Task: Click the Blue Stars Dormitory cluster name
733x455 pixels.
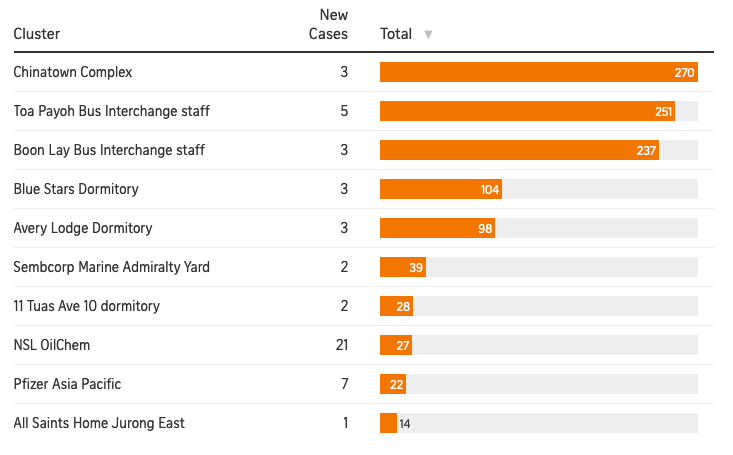Action: pos(76,189)
